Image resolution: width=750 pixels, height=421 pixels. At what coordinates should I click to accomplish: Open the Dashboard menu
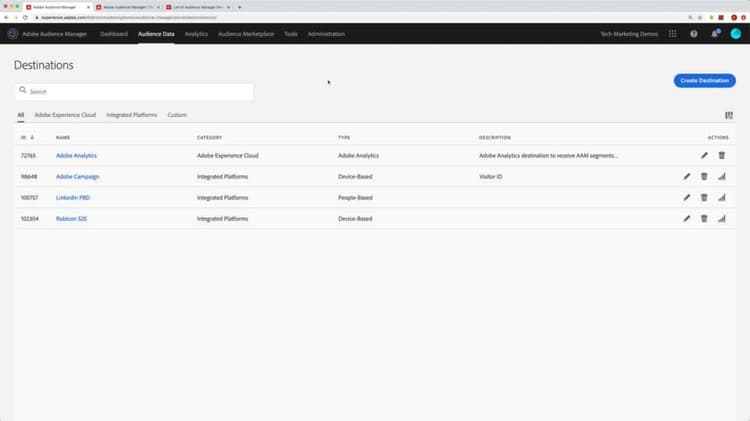[x=114, y=34]
